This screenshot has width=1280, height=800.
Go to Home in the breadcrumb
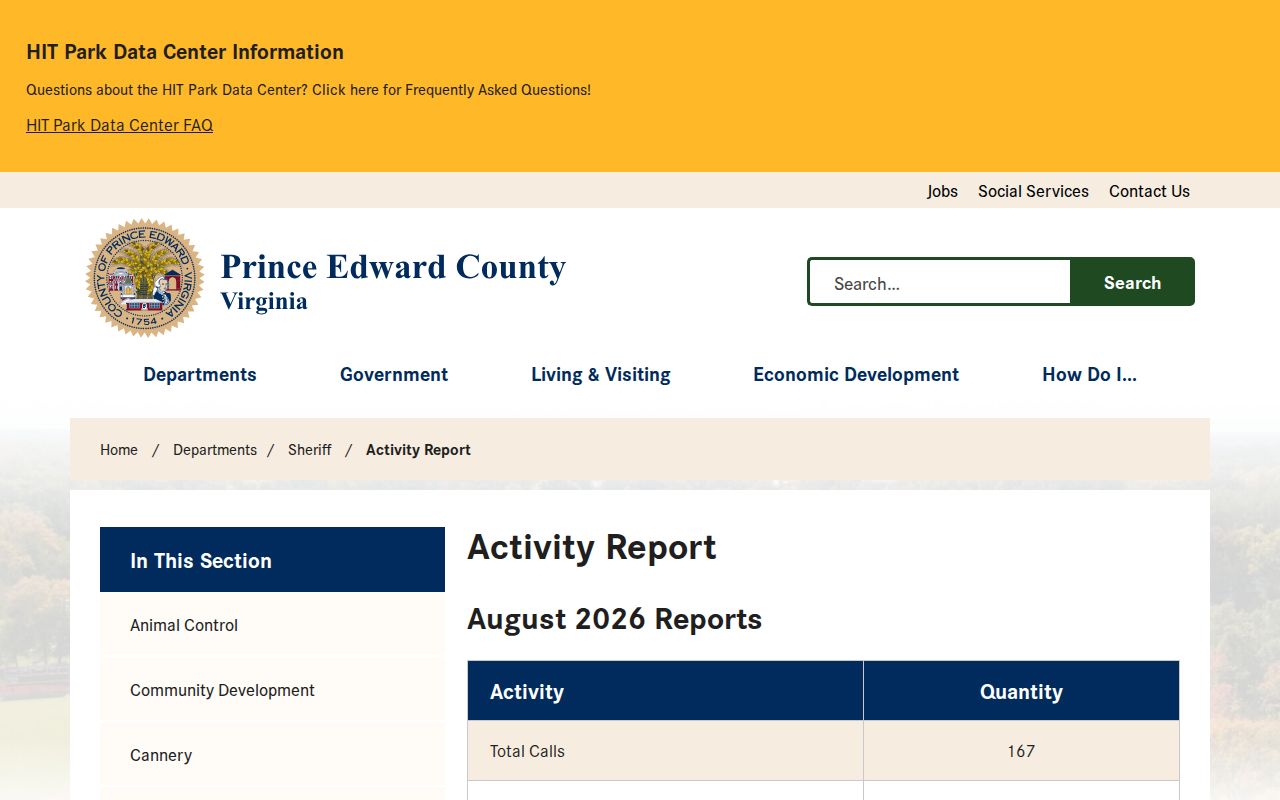[x=119, y=450]
